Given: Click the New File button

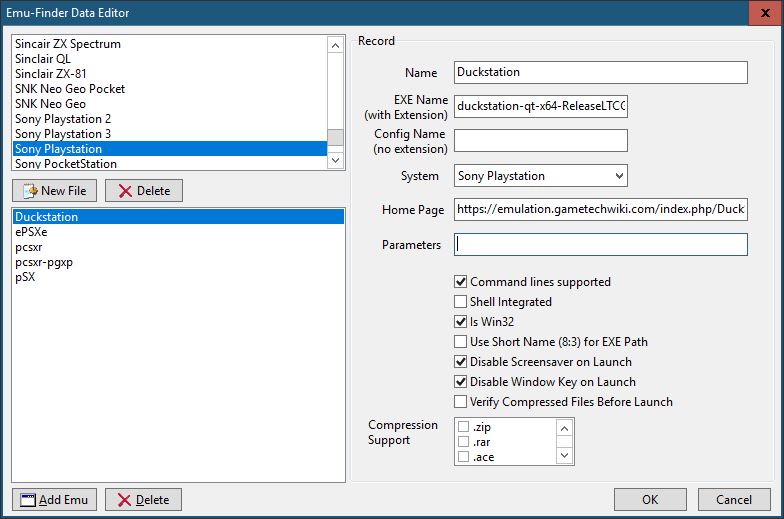Looking at the screenshot, I should tap(54, 190).
